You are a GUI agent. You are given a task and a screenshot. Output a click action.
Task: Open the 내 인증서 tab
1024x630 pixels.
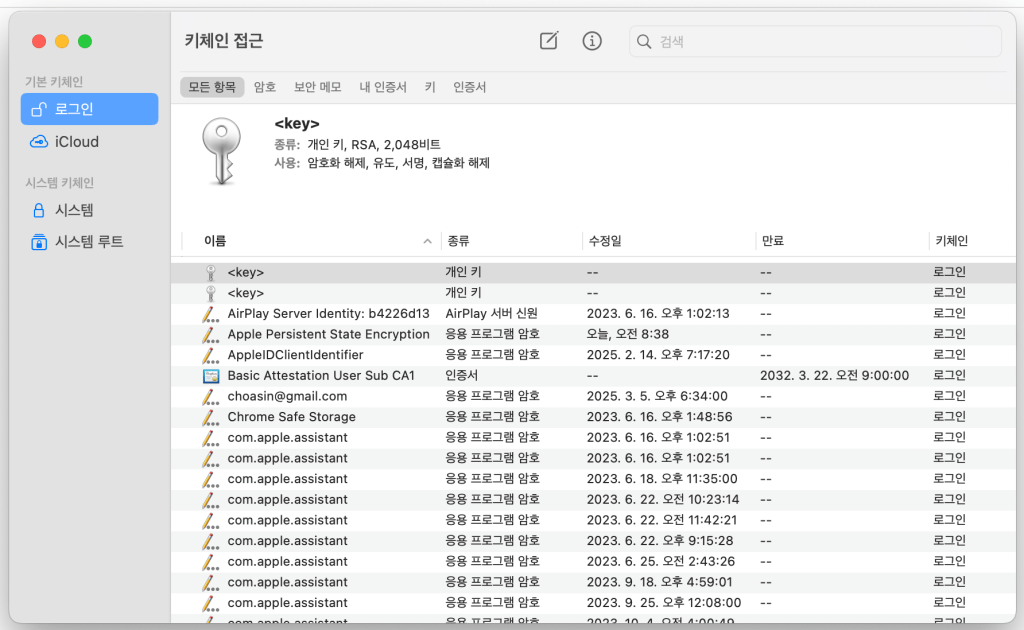point(383,87)
